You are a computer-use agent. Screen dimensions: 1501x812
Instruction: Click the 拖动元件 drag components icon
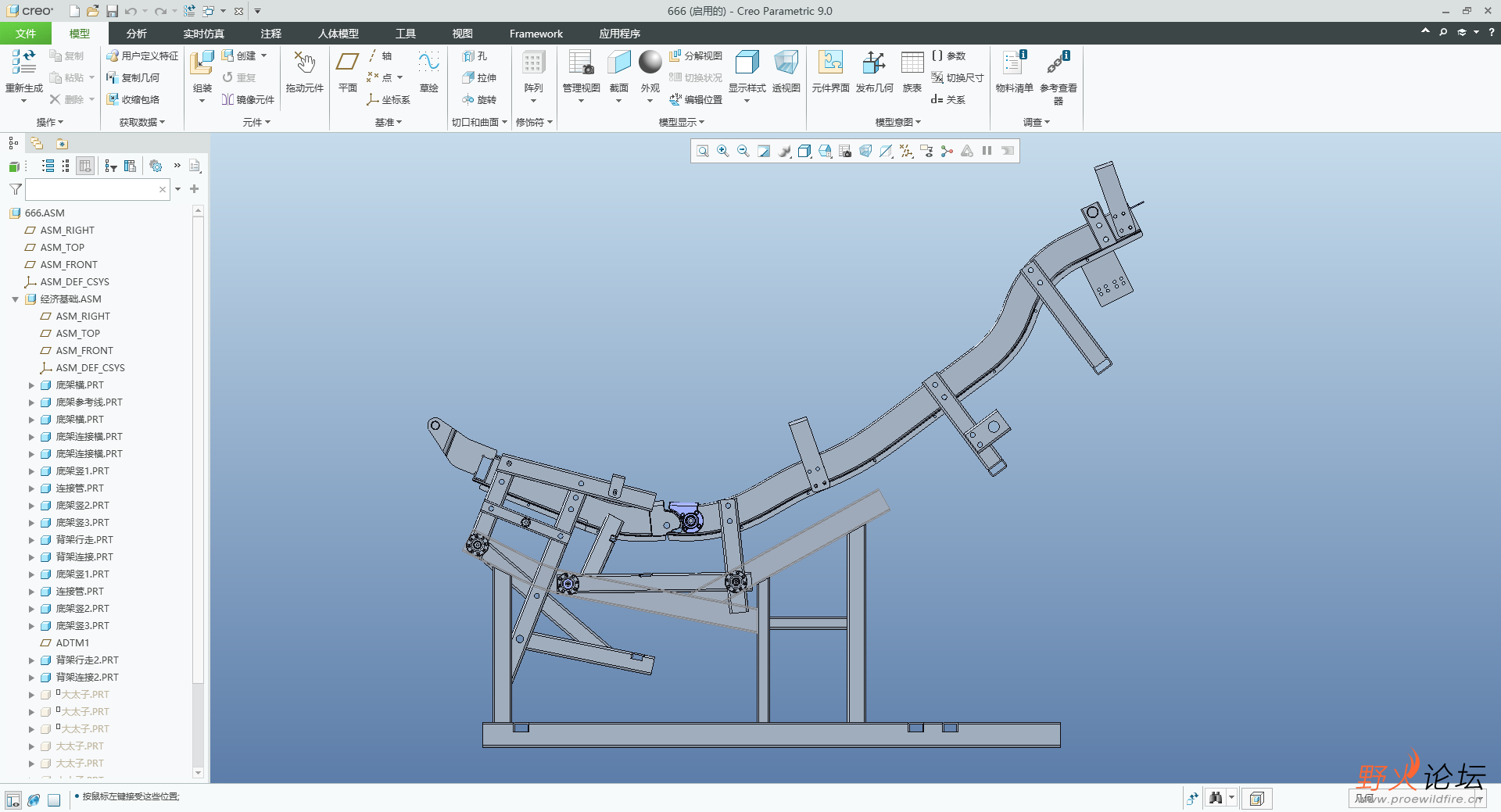tap(304, 70)
